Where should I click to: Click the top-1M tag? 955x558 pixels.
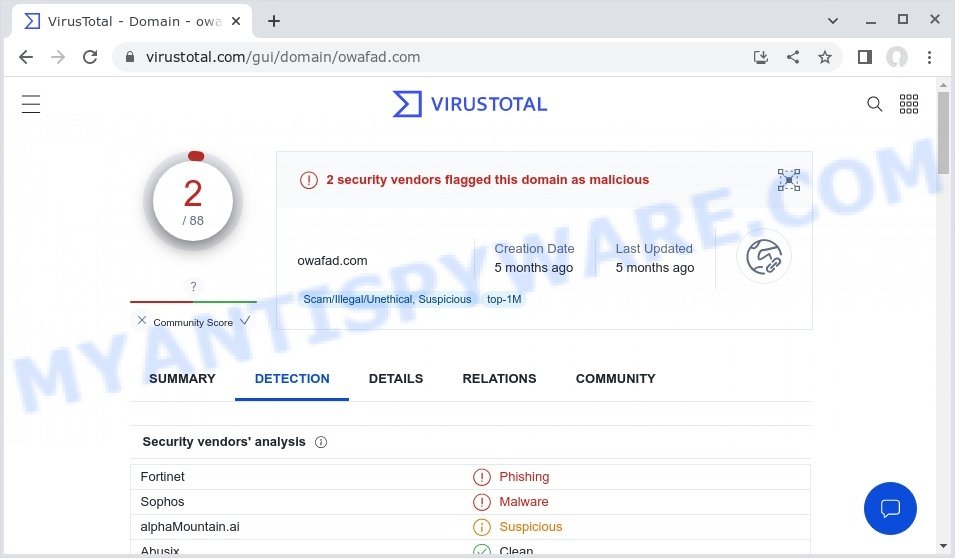tap(504, 299)
